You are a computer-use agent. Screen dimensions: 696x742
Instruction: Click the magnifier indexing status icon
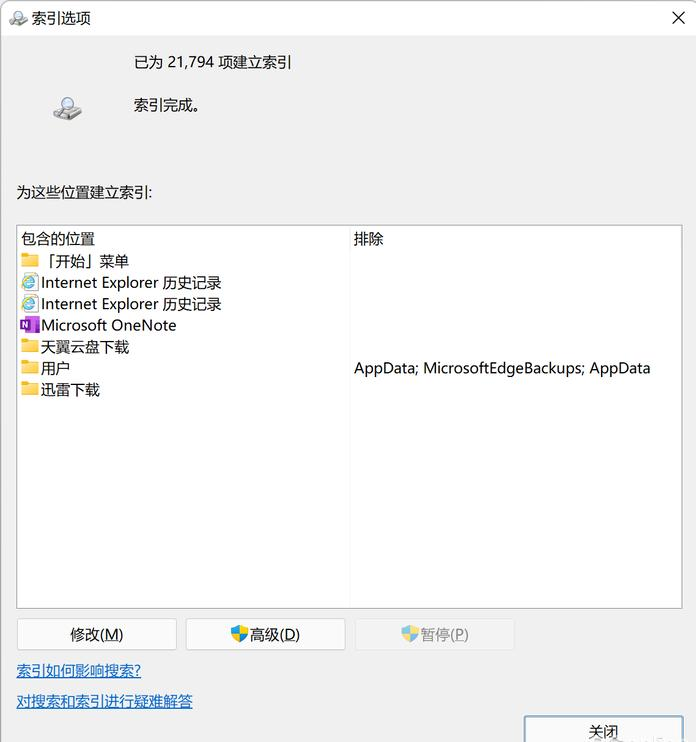[67, 108]
